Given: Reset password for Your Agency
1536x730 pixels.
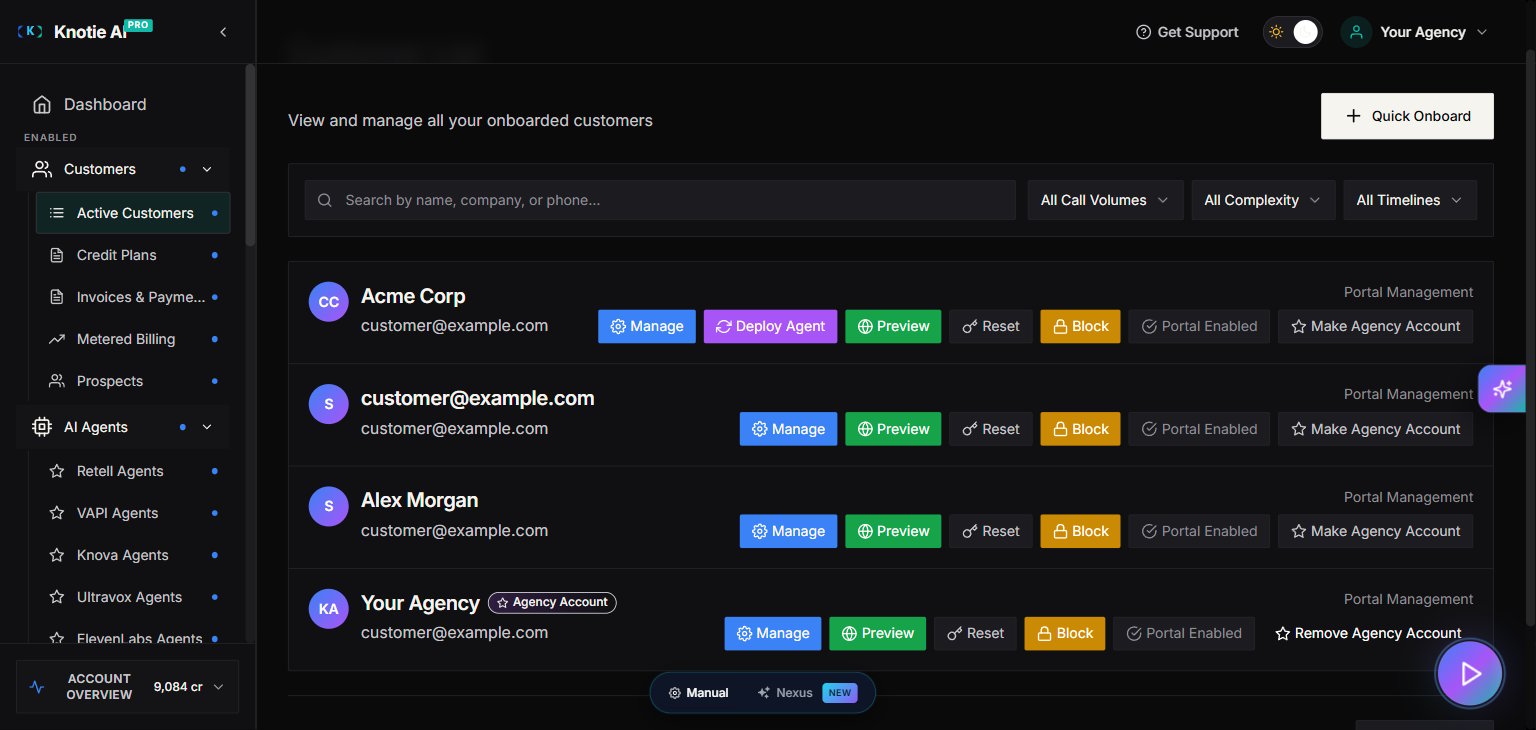Looking at the screenshot, I should point(975,633).
